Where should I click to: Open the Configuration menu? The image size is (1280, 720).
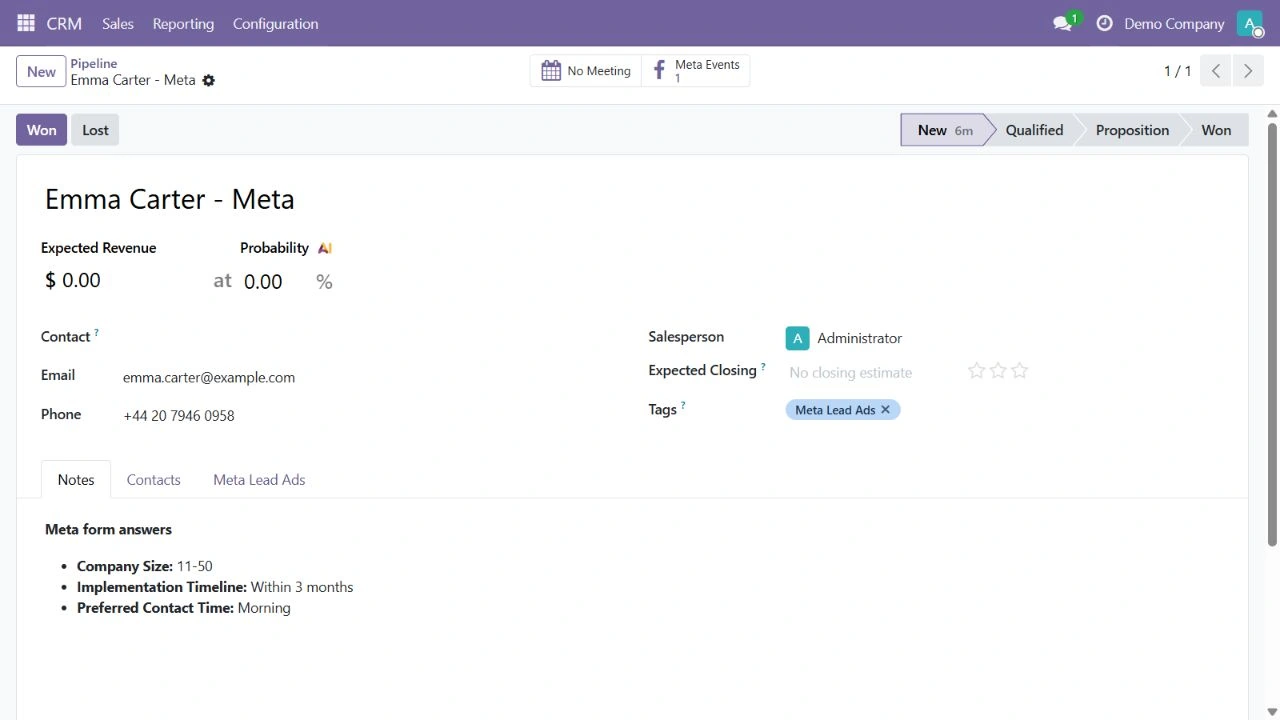point(275,23)
